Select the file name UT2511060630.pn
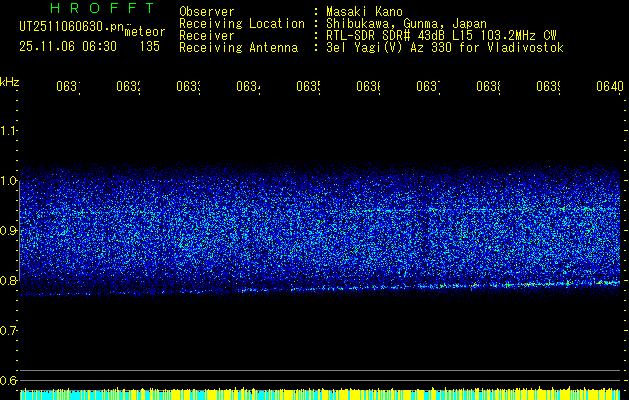 (x=72, y=27)
